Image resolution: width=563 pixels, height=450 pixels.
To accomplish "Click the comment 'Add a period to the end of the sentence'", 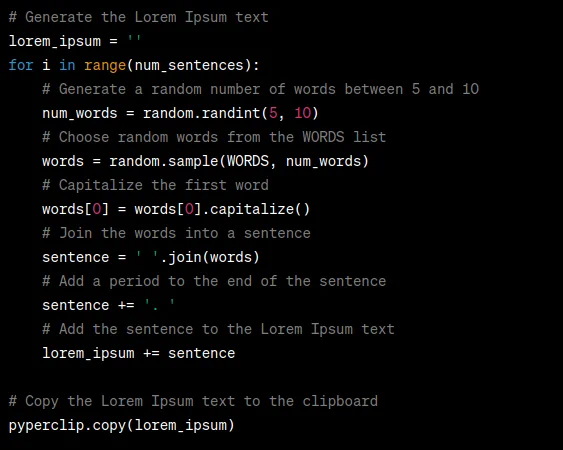I will tap(214, 281).
